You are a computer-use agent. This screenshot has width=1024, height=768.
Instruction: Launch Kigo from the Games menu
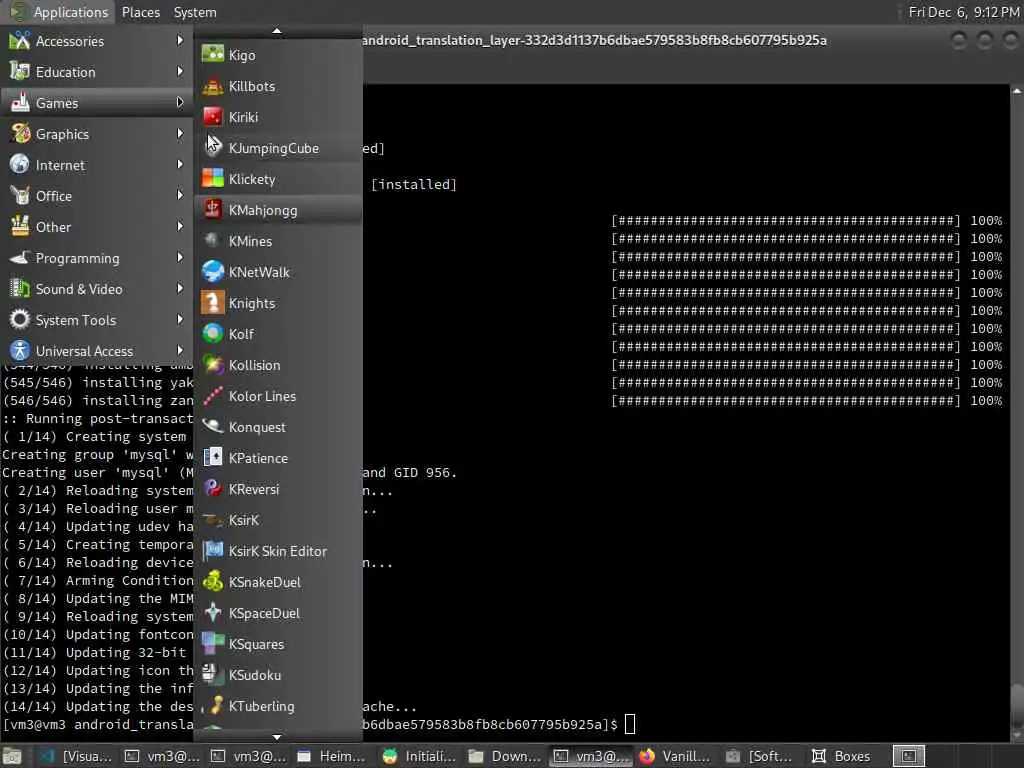[278, 55]
